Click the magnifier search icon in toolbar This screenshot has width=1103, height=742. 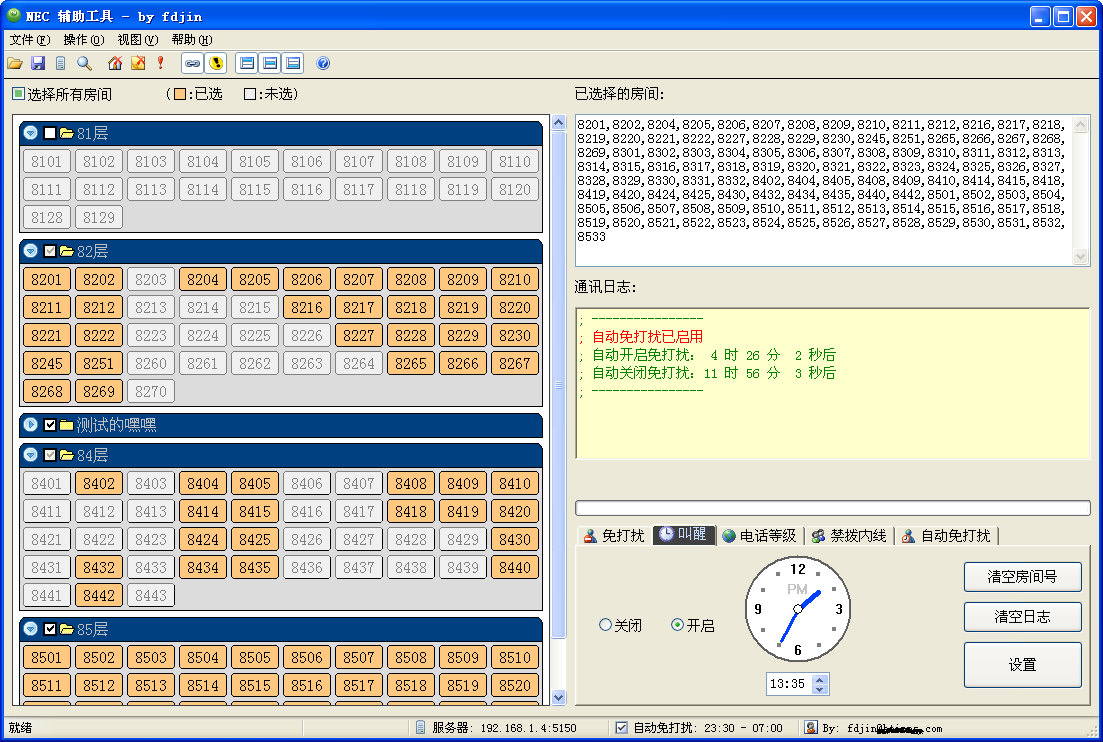pyautogui.click(x=85, y=63)
